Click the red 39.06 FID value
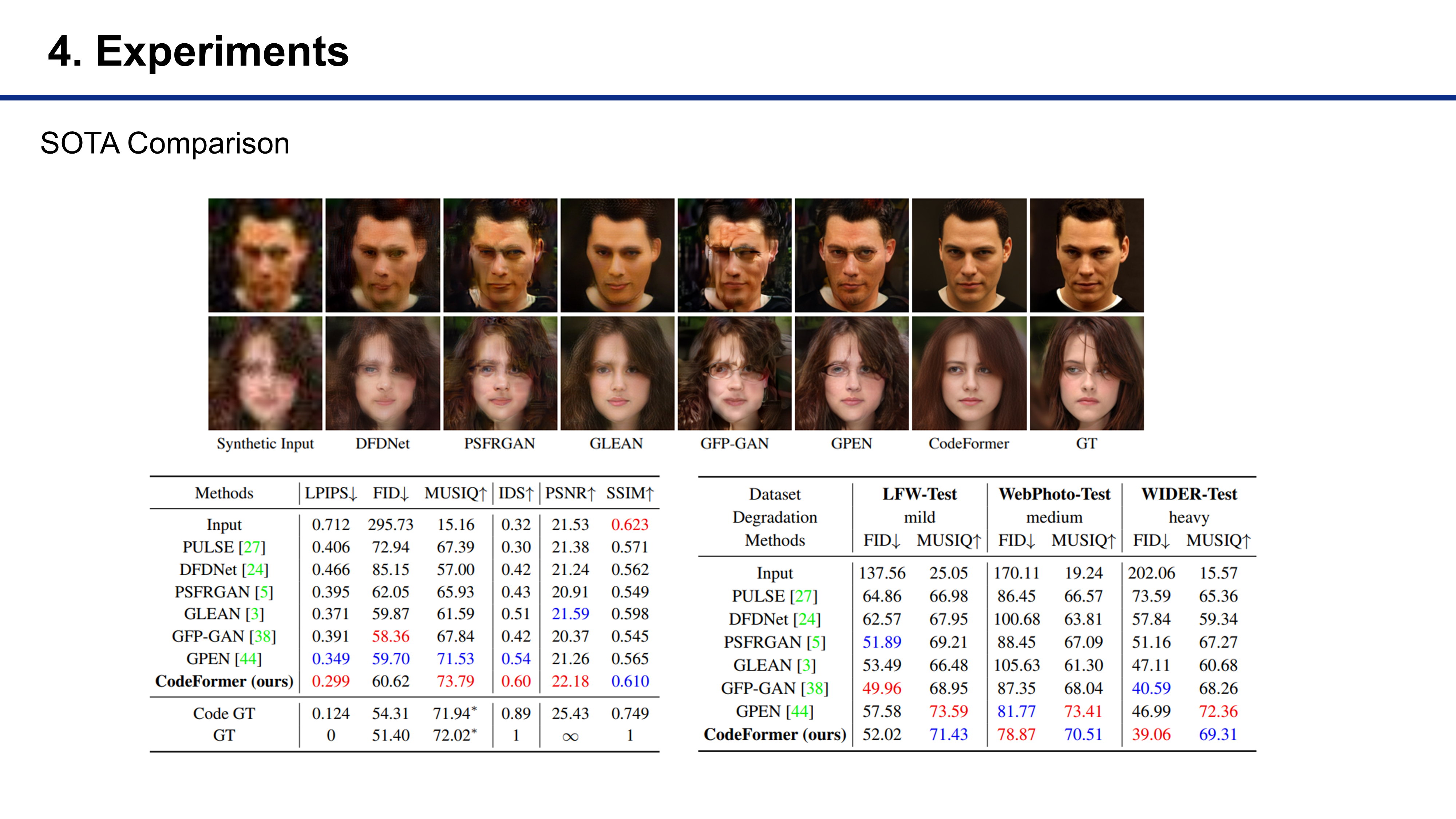This screenshot has height=819, width=1456. pyautogui.click(x=1151, y=734)
